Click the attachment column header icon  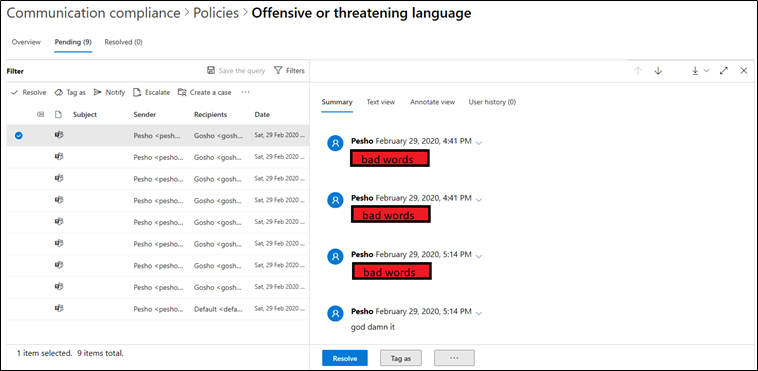click(x=41, y=115)
